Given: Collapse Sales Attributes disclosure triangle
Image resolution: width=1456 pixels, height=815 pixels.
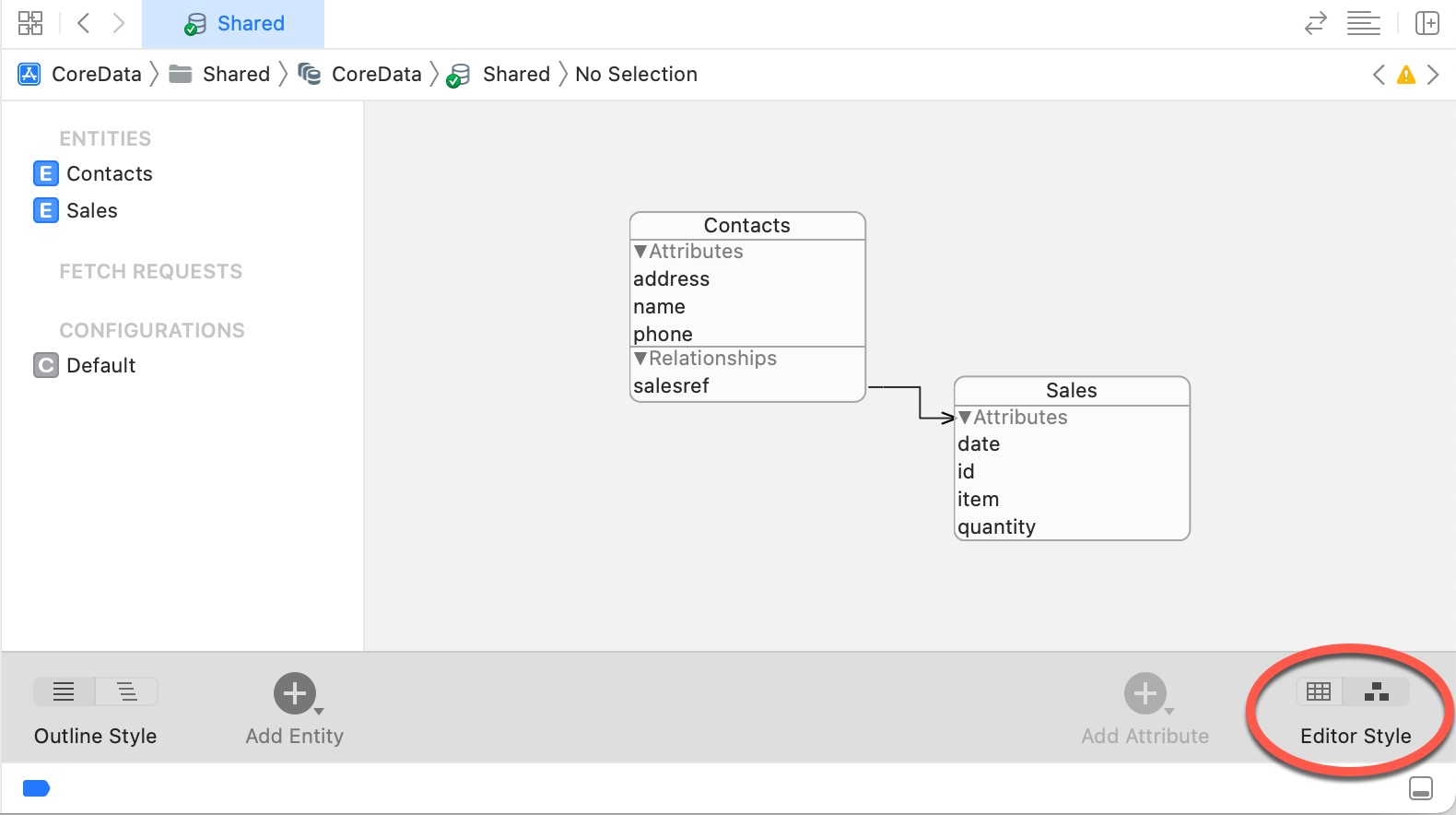Looking at the screenshot, I should click(x=965, y=418).
